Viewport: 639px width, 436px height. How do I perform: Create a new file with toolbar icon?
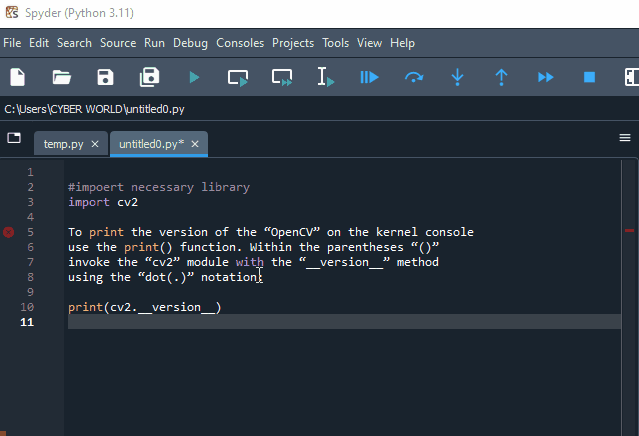[x=18, y=77]
